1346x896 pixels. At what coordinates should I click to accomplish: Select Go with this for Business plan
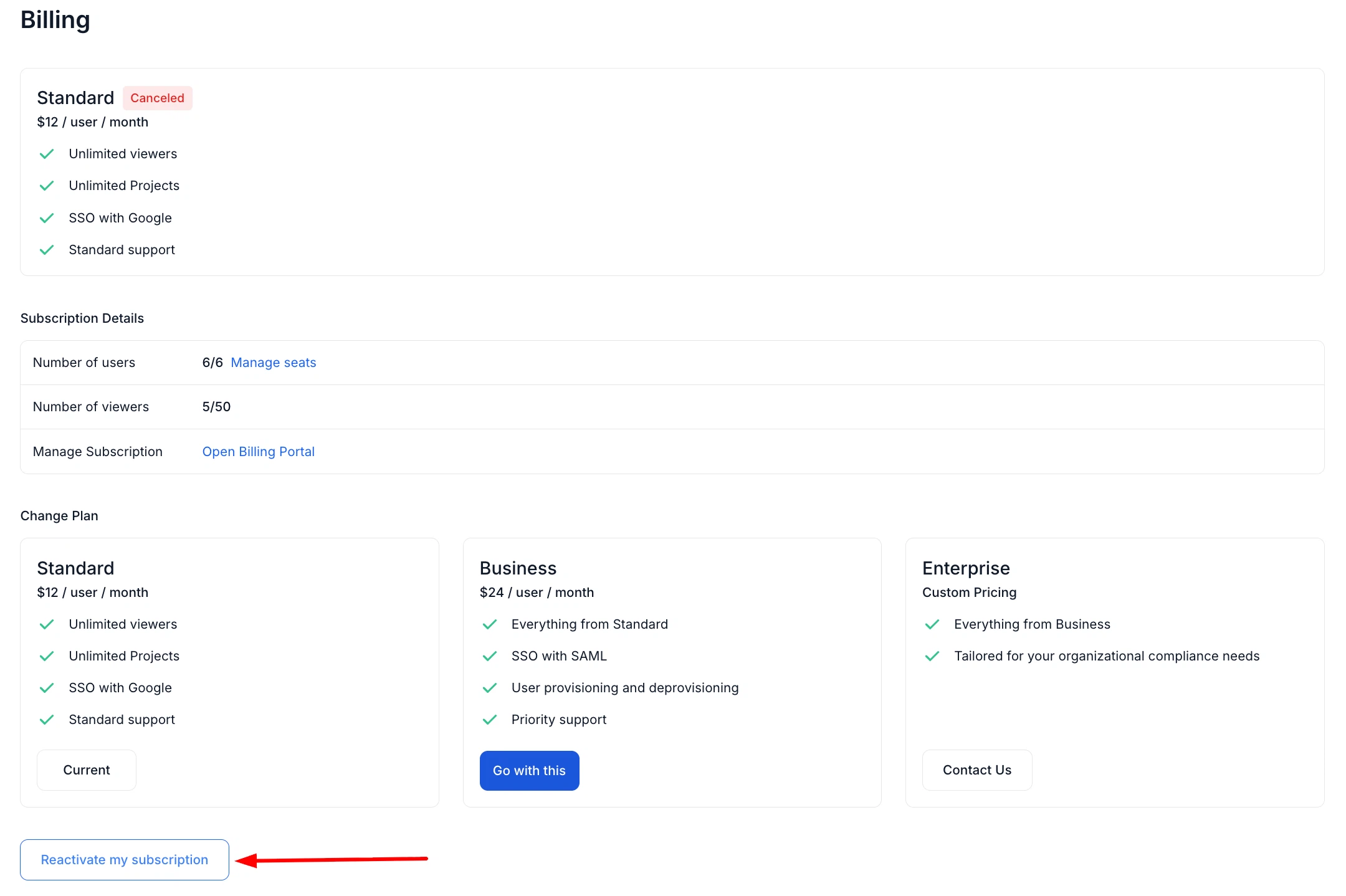(529, 771)
